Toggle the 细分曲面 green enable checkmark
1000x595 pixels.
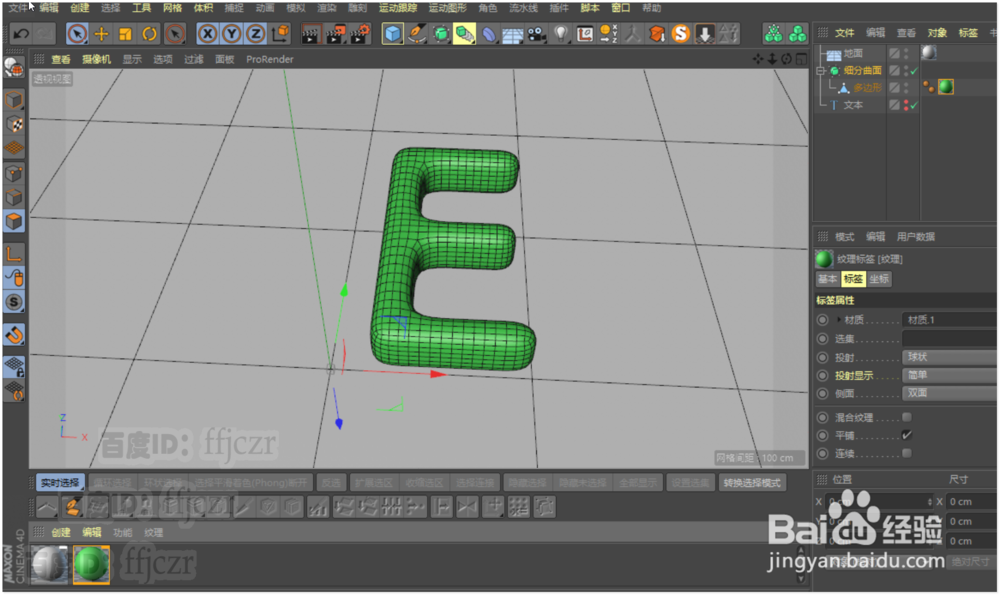[x=915, y=71]
